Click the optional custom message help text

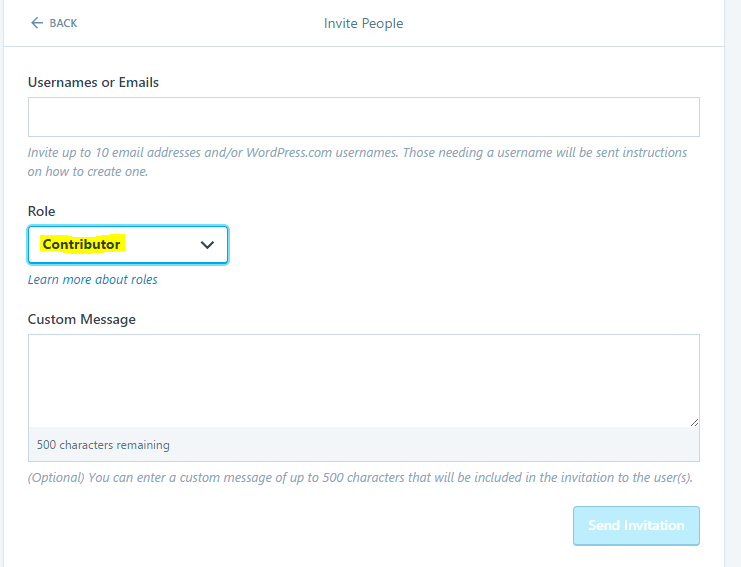(x=360, y=478)
